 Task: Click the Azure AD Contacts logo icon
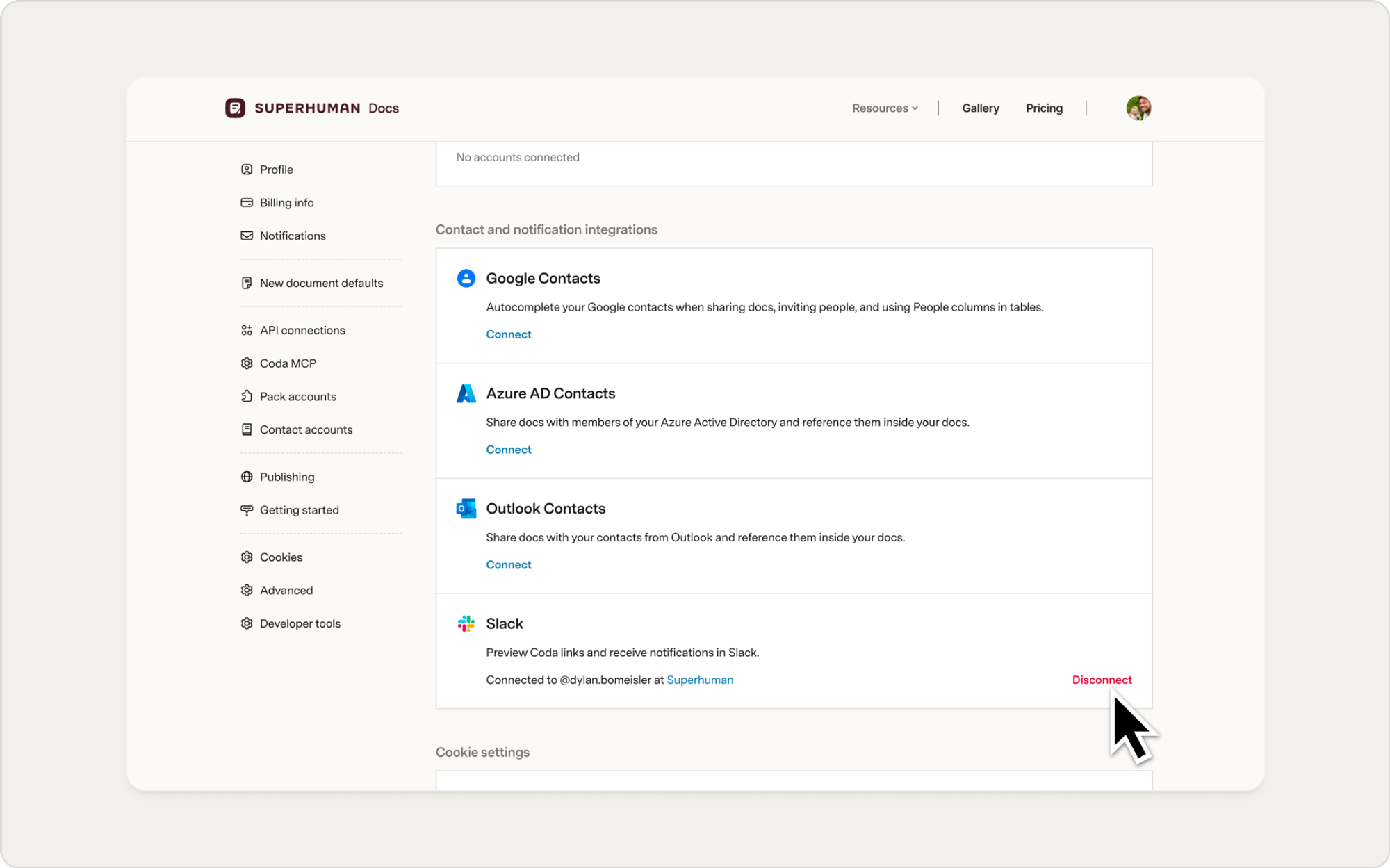[x=466, y=393]
